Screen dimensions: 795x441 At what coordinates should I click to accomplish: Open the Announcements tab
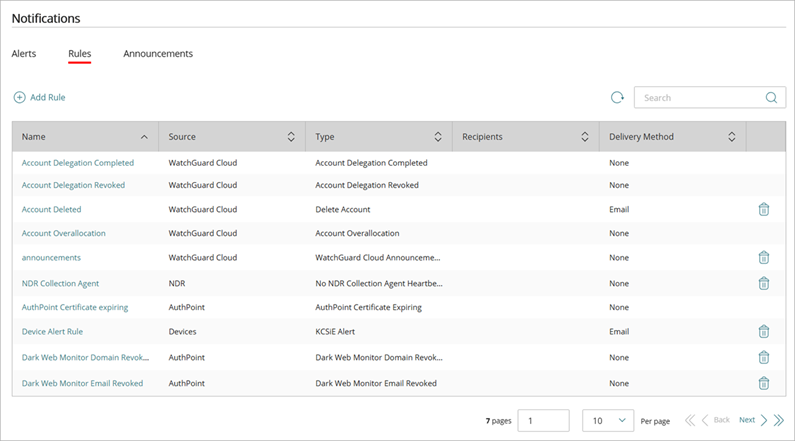click(158, 54)
